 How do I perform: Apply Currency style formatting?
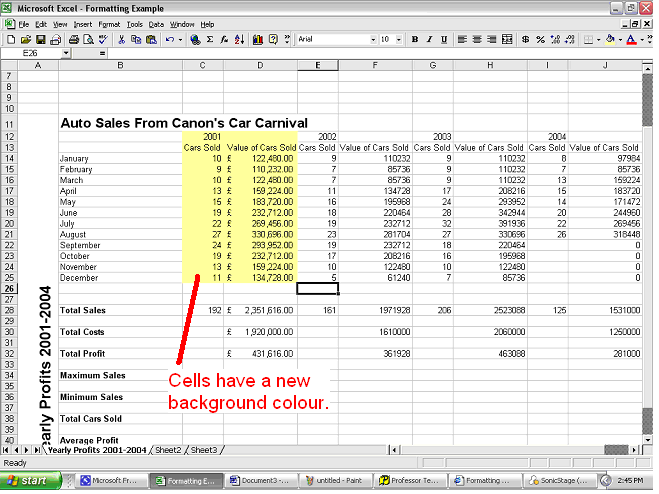(x=525, y=39)
